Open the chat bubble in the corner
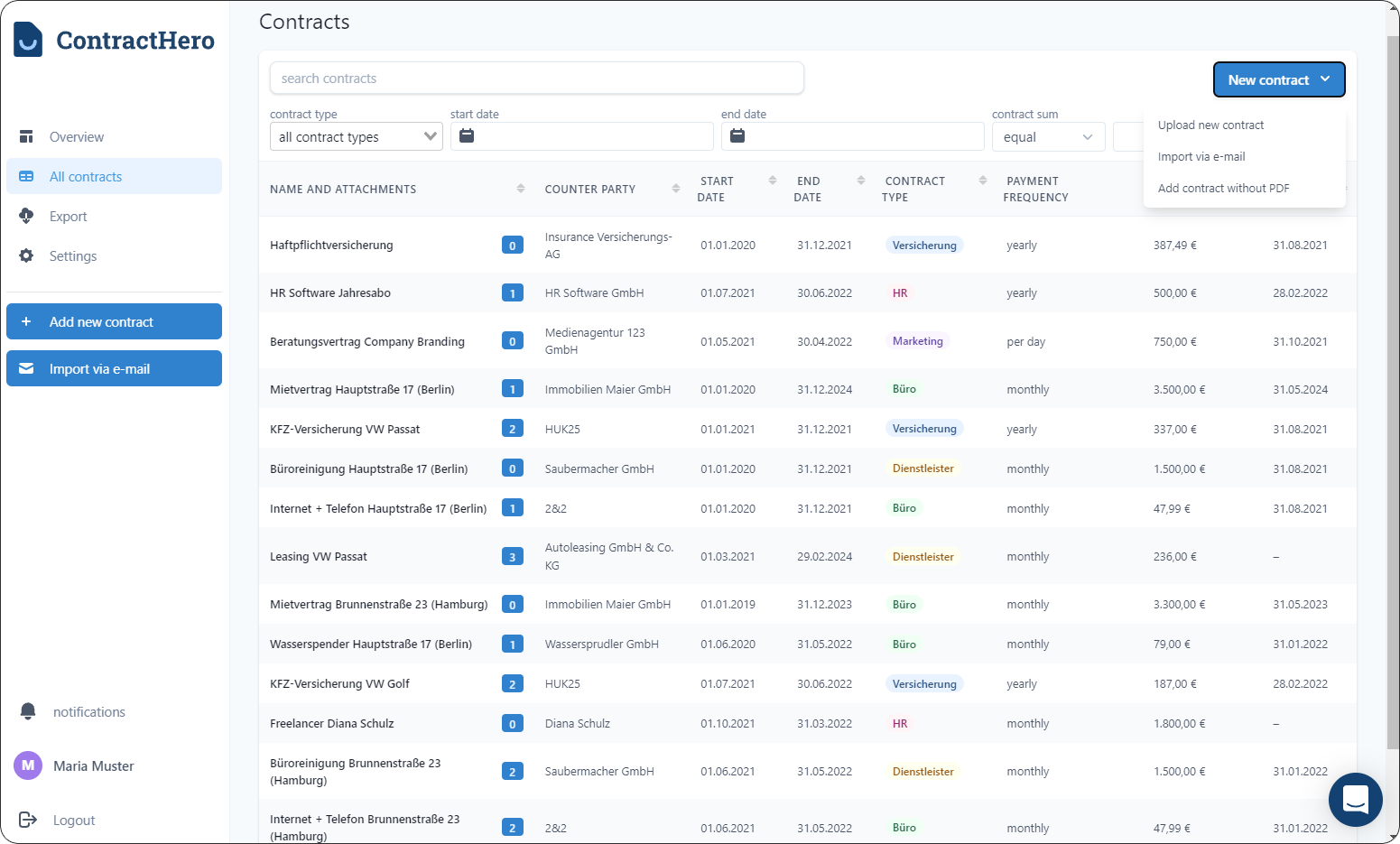This screenshot has height=844, width=1400. [1355, 800]
